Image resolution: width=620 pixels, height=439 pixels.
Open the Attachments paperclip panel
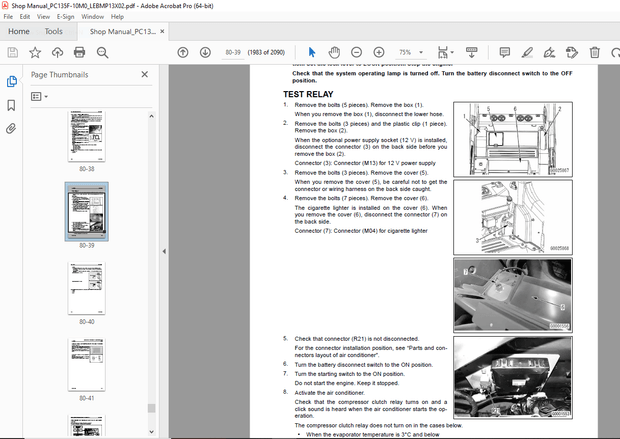click(x=11, y=129)
